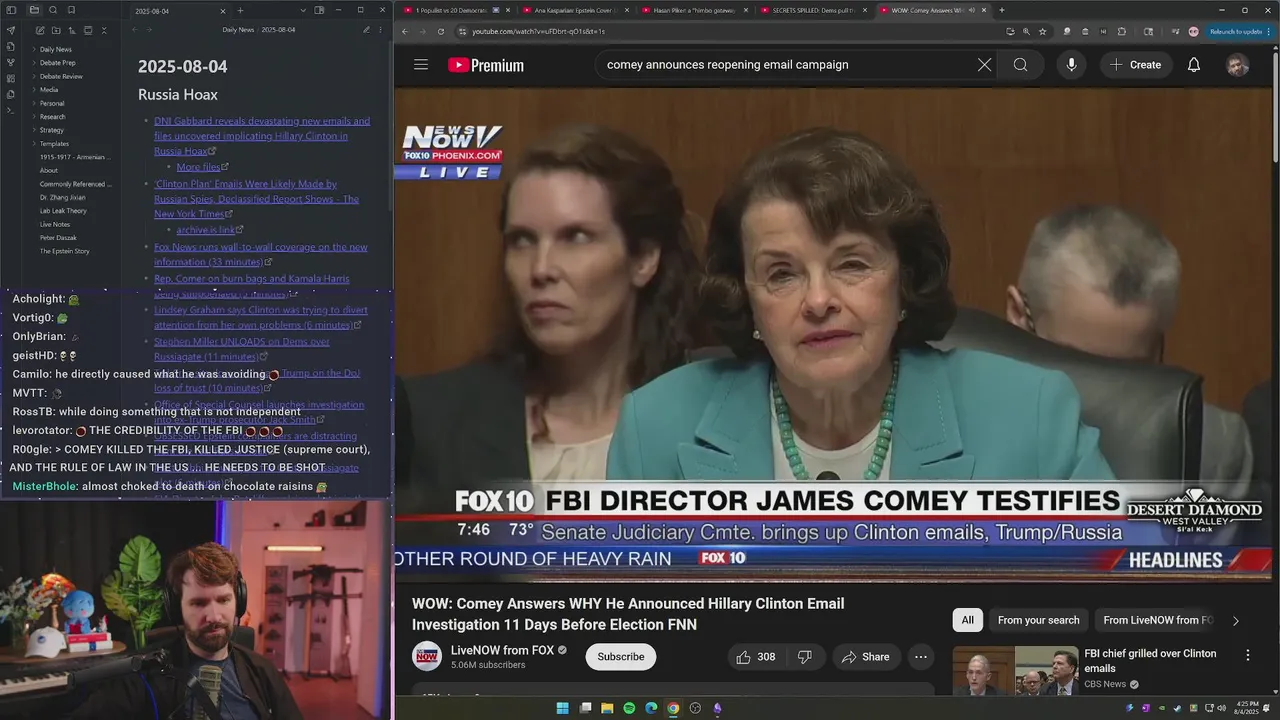1280x720 pixels.
Task: Open Obsidian note more options menu
Action: (x=382, y=30)
